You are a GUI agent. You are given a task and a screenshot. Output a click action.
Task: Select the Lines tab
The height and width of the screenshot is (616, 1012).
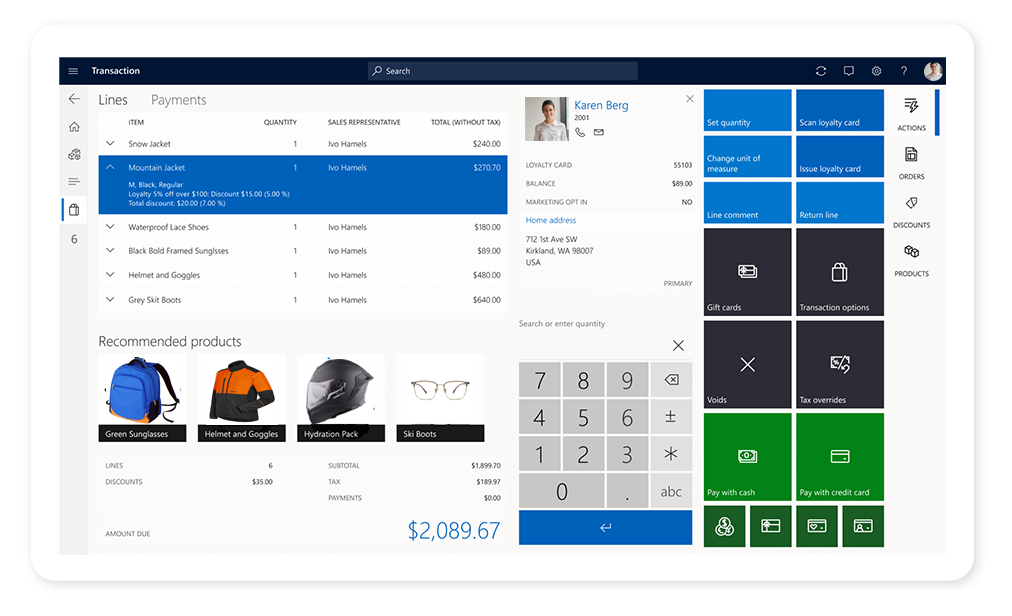click(x=113, y=100)
